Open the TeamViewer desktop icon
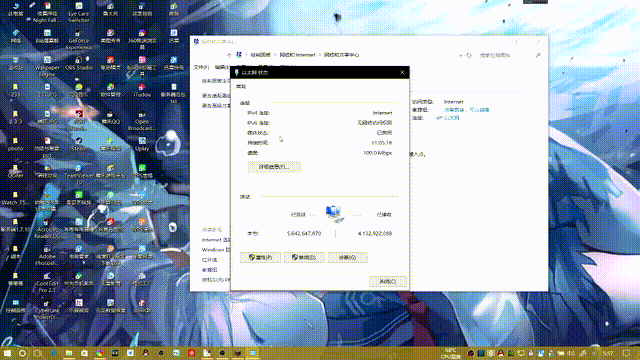 pyautogui.click(x=79, y=175)
